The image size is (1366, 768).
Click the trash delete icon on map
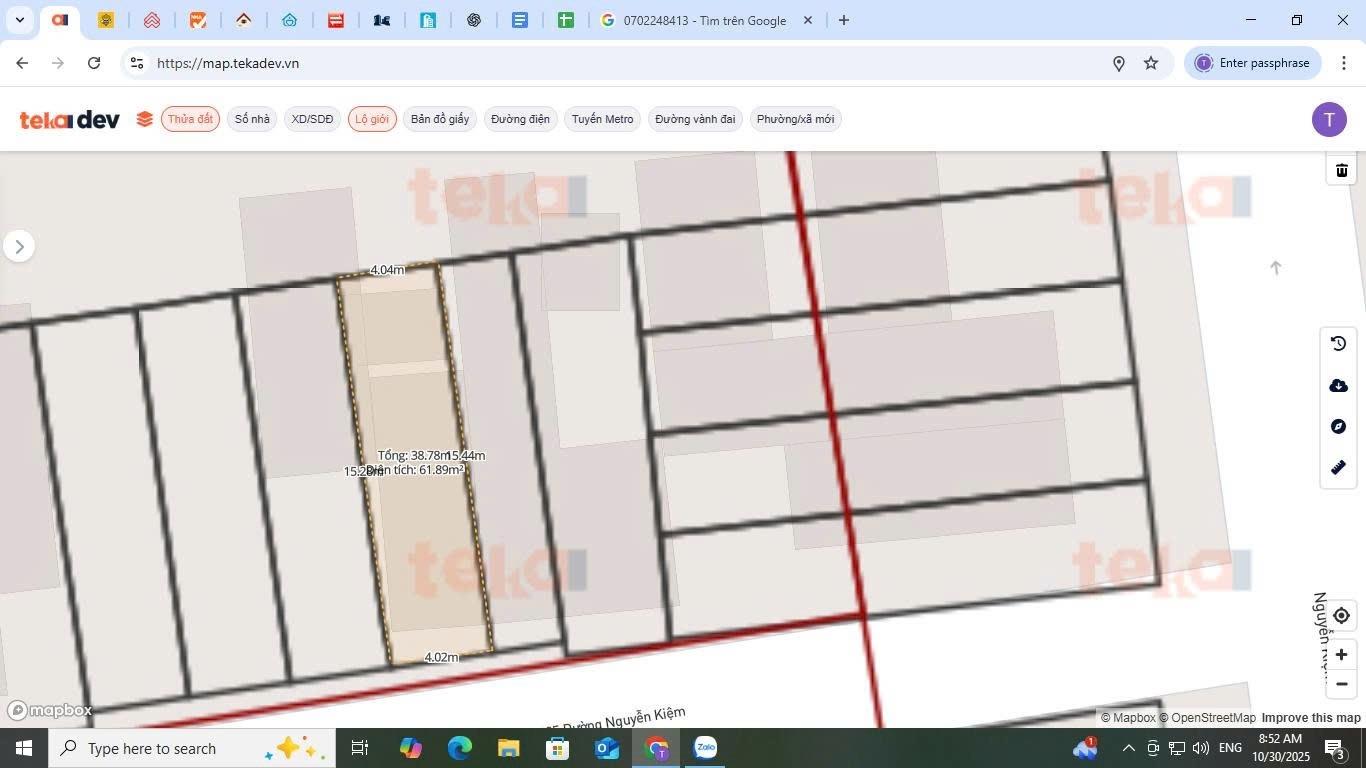coord(1341,170)
